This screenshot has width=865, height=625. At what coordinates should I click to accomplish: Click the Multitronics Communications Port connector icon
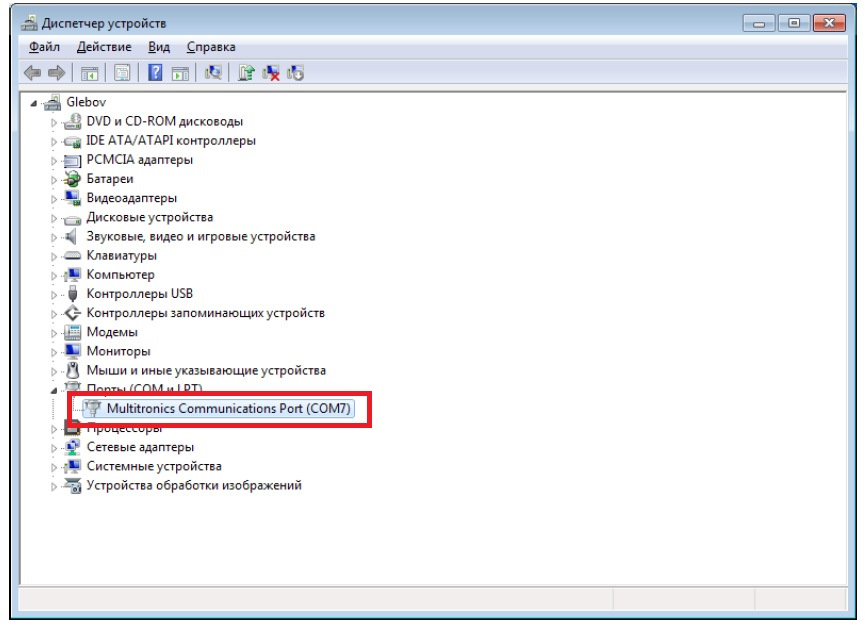pos(93,409)
